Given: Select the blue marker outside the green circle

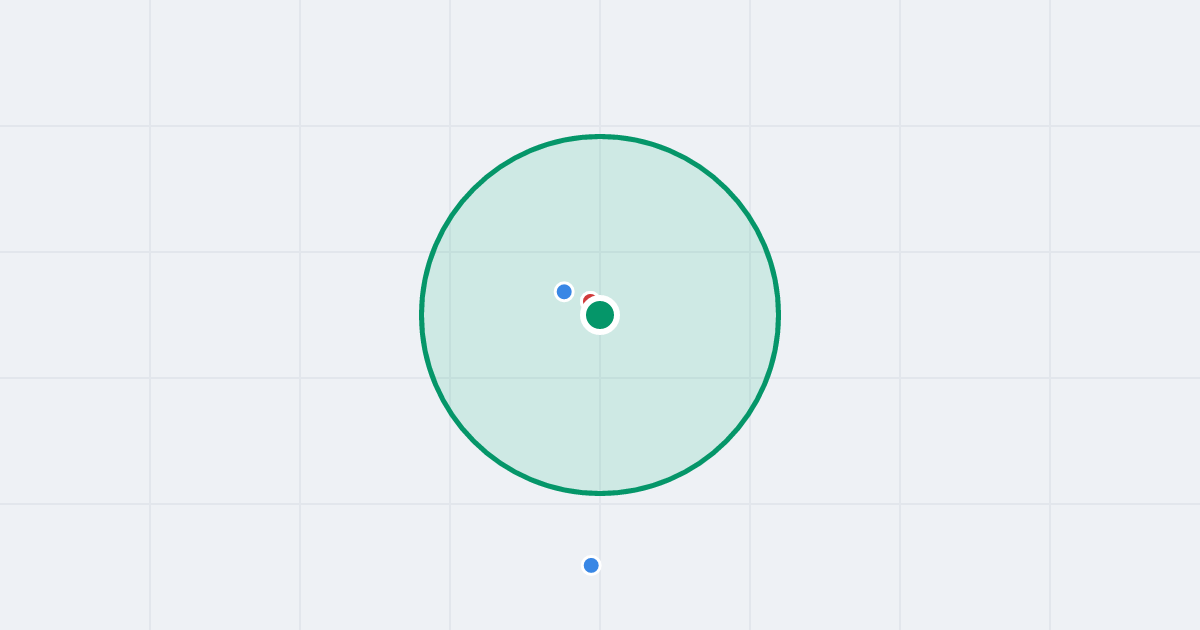Looking at the screenshot, I should (x=591, y=565).
